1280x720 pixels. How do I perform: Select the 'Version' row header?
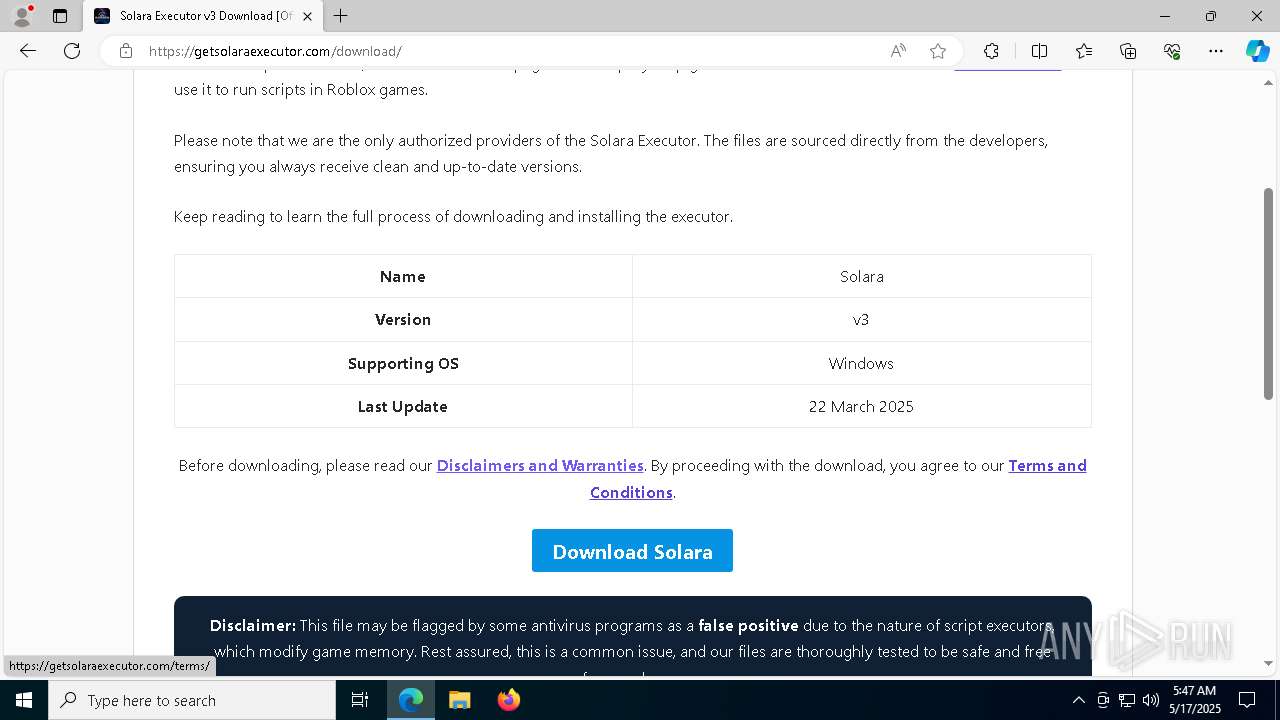403,320
